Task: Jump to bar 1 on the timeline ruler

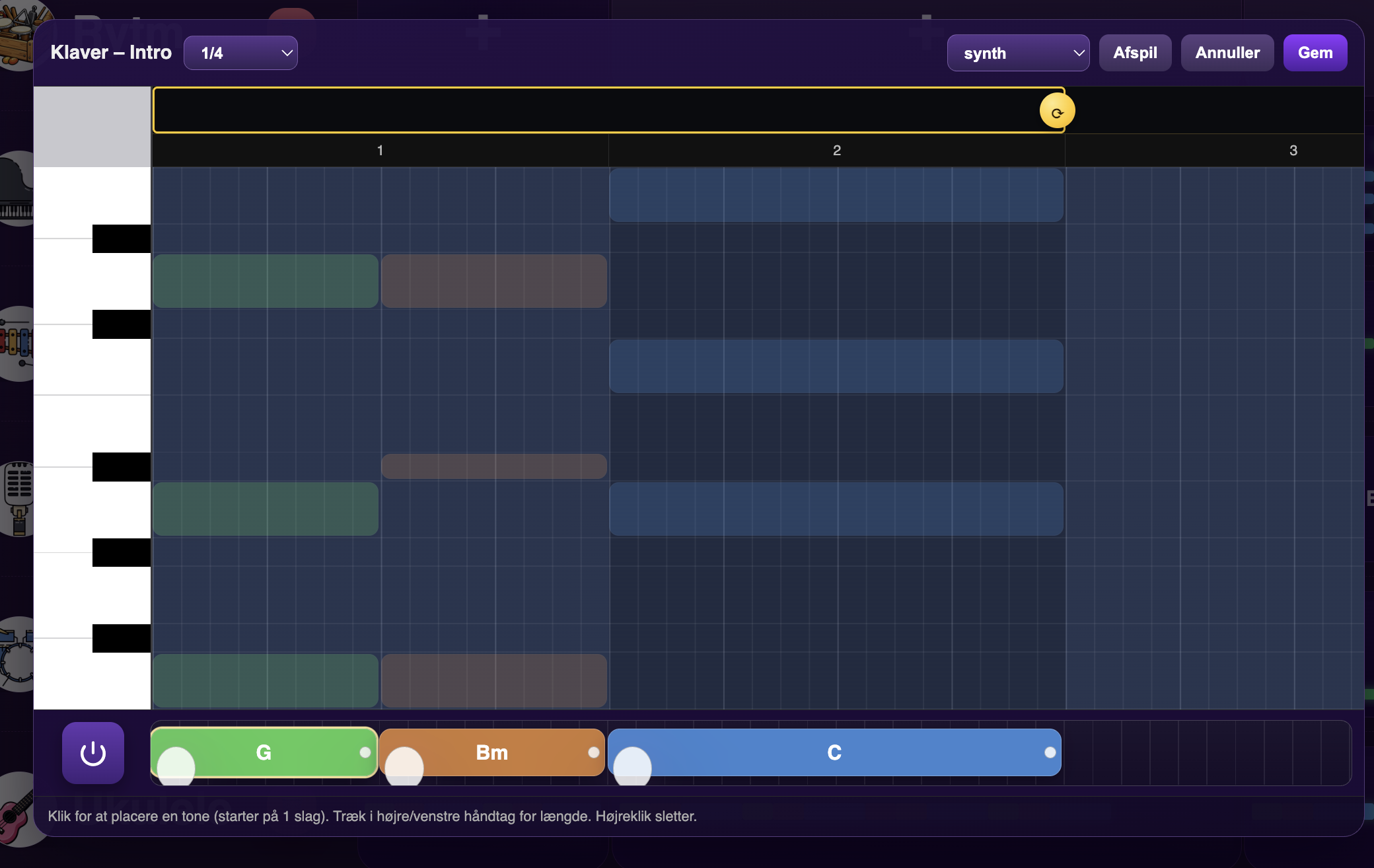Action: coord(380,151)
